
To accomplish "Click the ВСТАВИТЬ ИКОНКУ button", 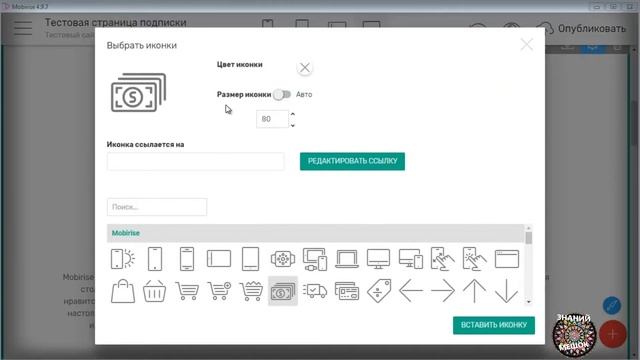I will pyautogui.click(x=493, y=325).
